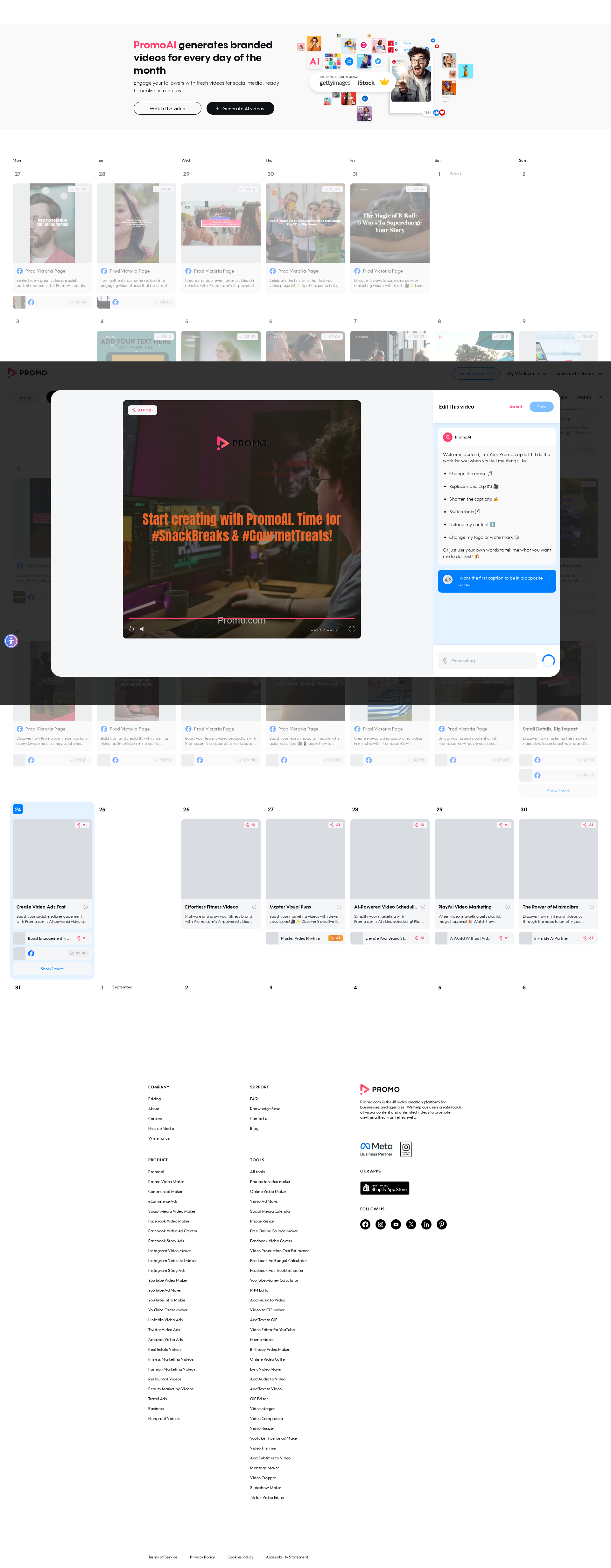Click the PromoAI avatar icon in the chat

(x=447, y=437)
